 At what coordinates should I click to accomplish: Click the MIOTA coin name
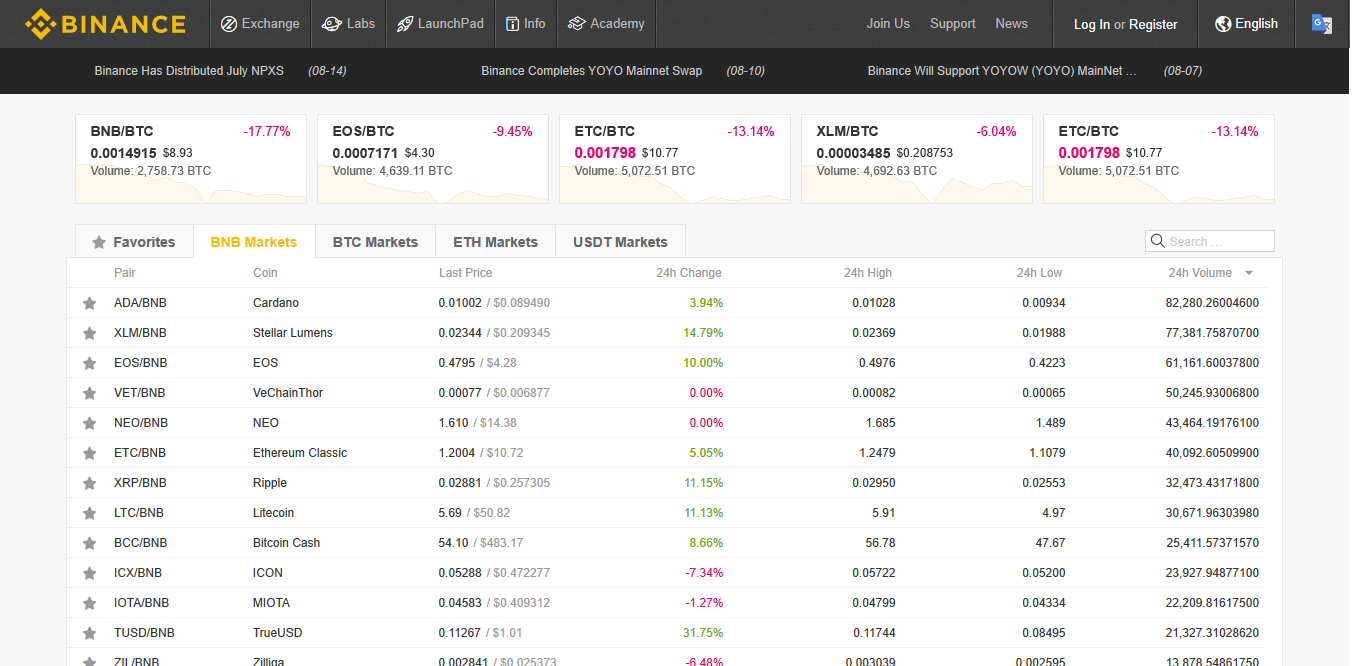coord(272,603)
